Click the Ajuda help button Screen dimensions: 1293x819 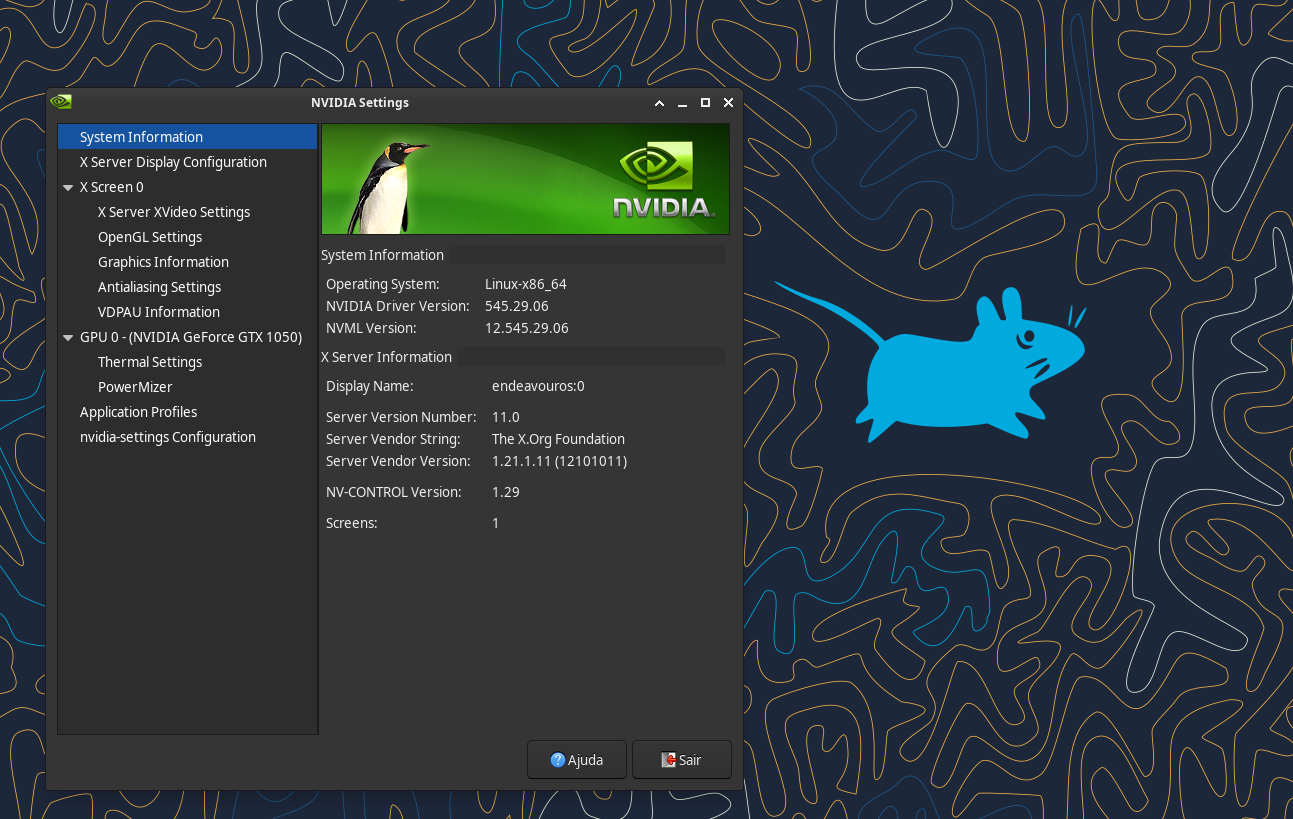[577, 760]
